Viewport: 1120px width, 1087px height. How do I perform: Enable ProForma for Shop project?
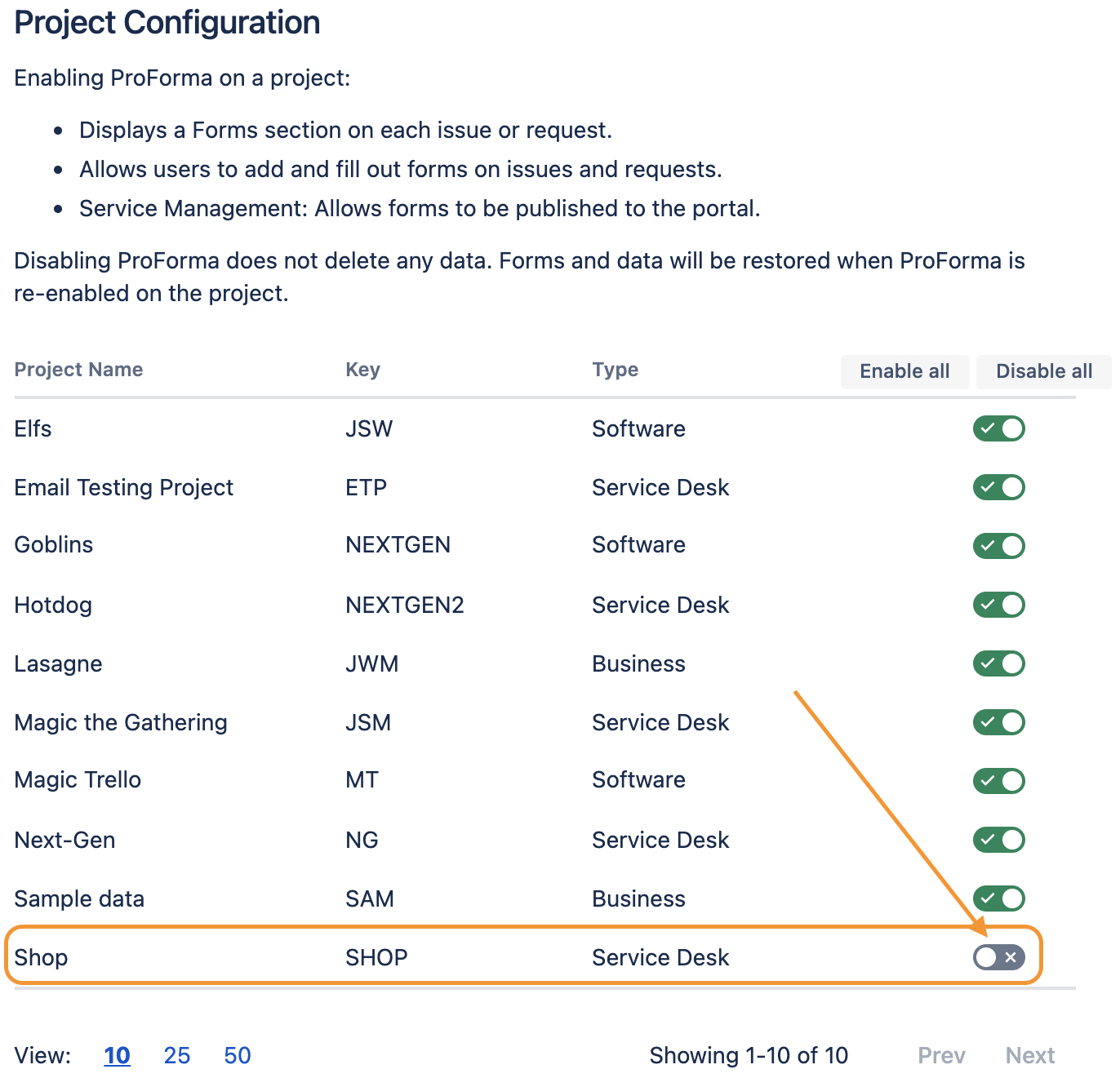point(998,957)
